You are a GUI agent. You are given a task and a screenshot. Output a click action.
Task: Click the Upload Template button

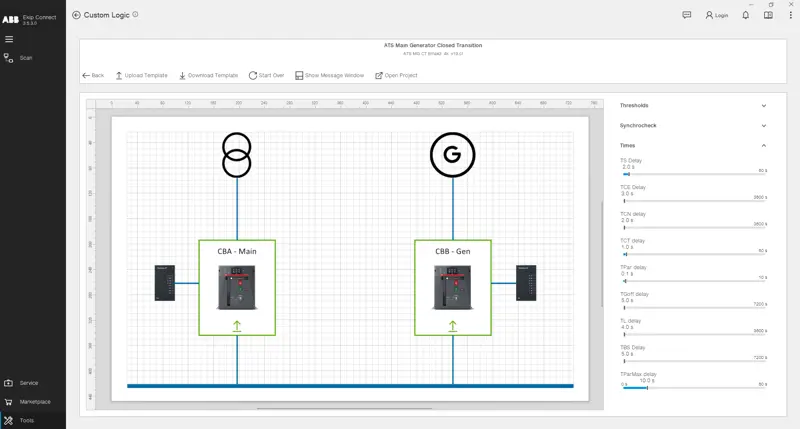141,75
